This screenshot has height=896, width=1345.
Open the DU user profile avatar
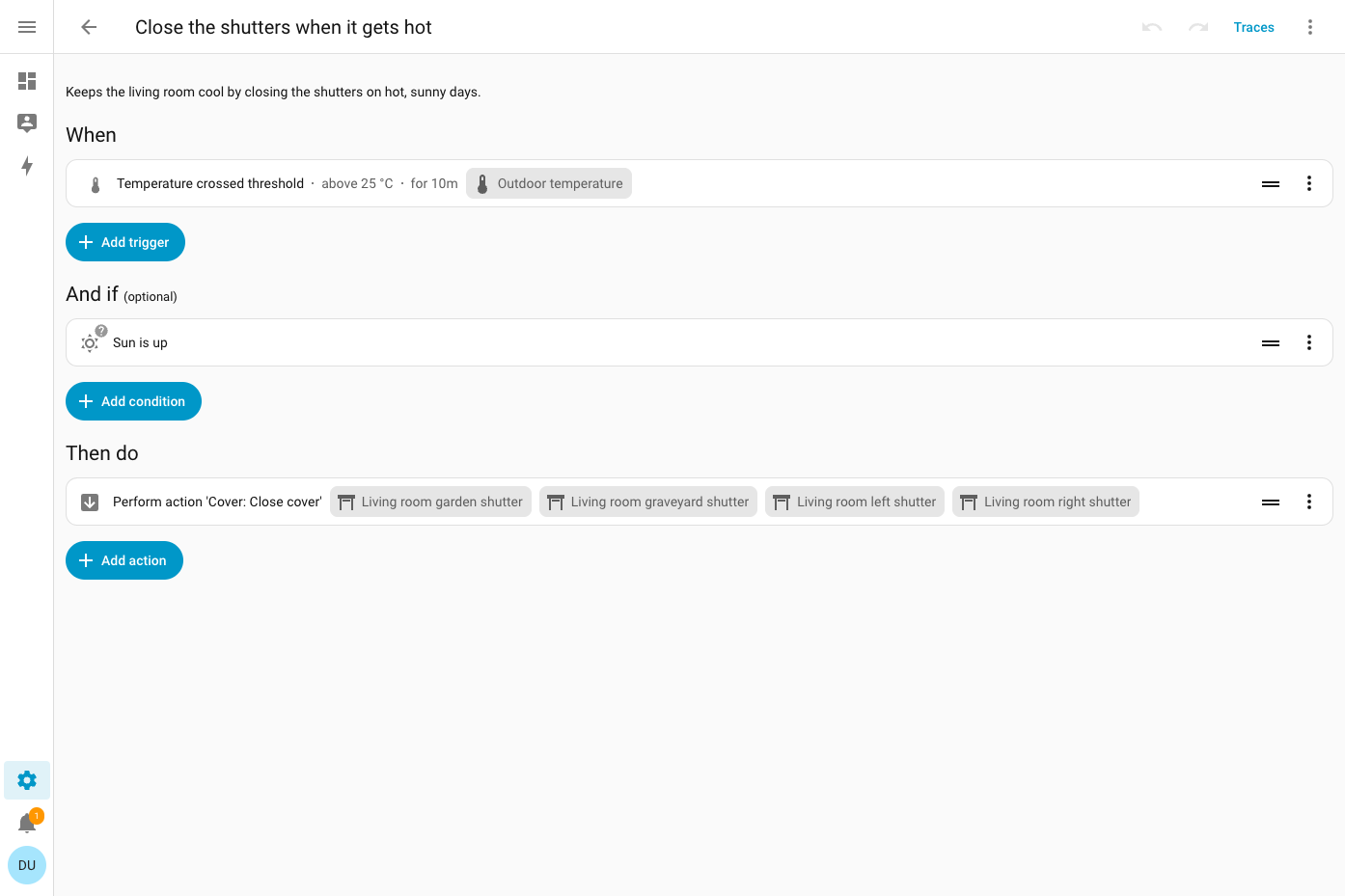27,865
